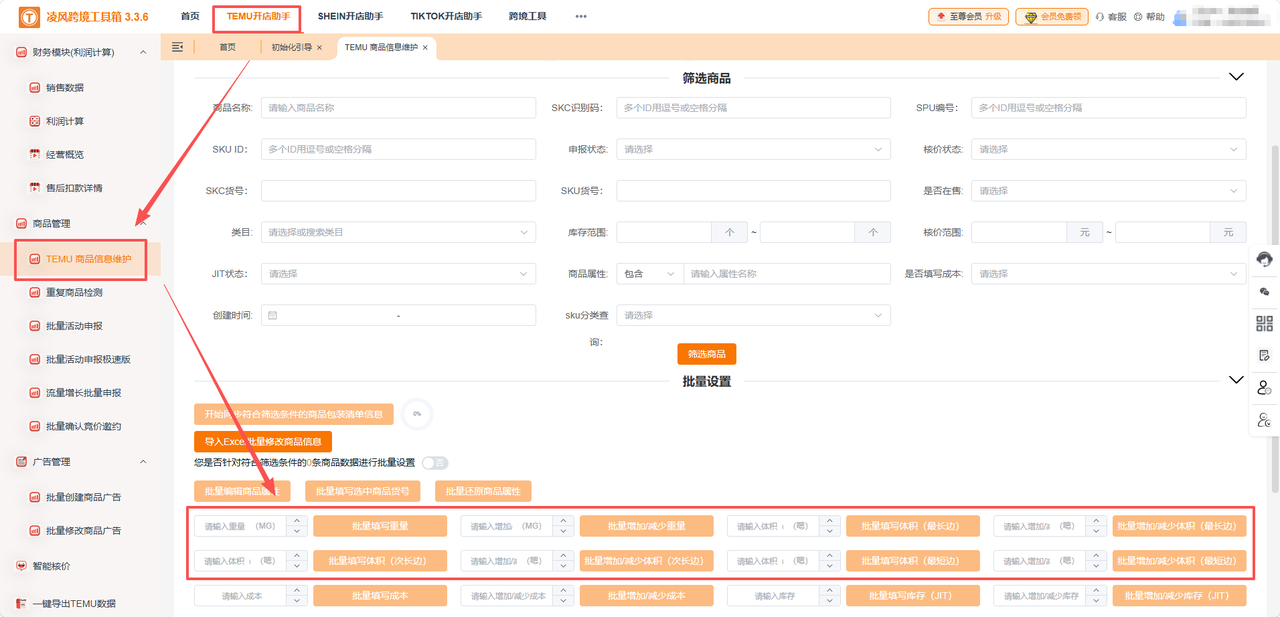Click the 至尊会员 升级 upgrade badge

point(968,17)
